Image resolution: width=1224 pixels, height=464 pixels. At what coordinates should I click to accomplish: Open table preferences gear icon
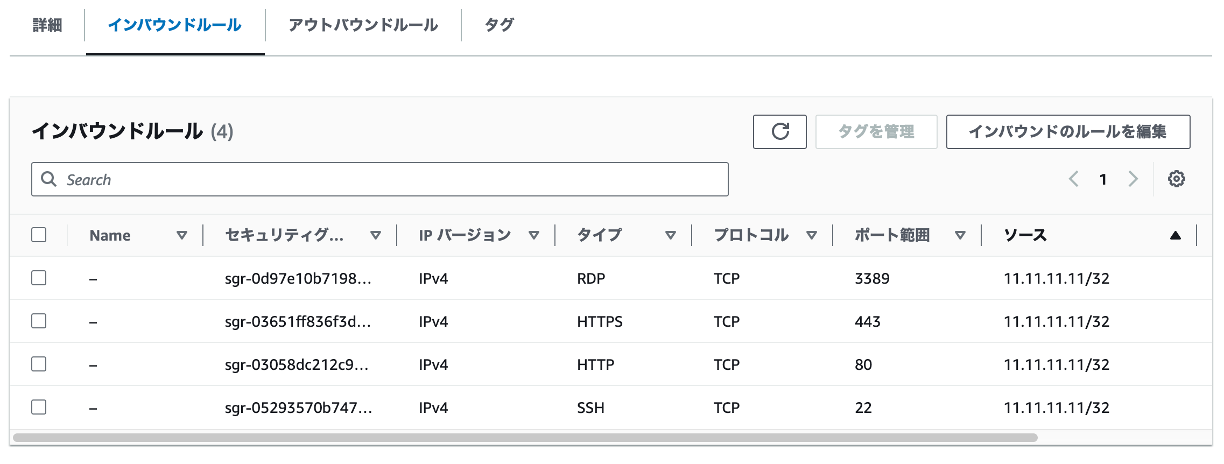point(1176,179)
